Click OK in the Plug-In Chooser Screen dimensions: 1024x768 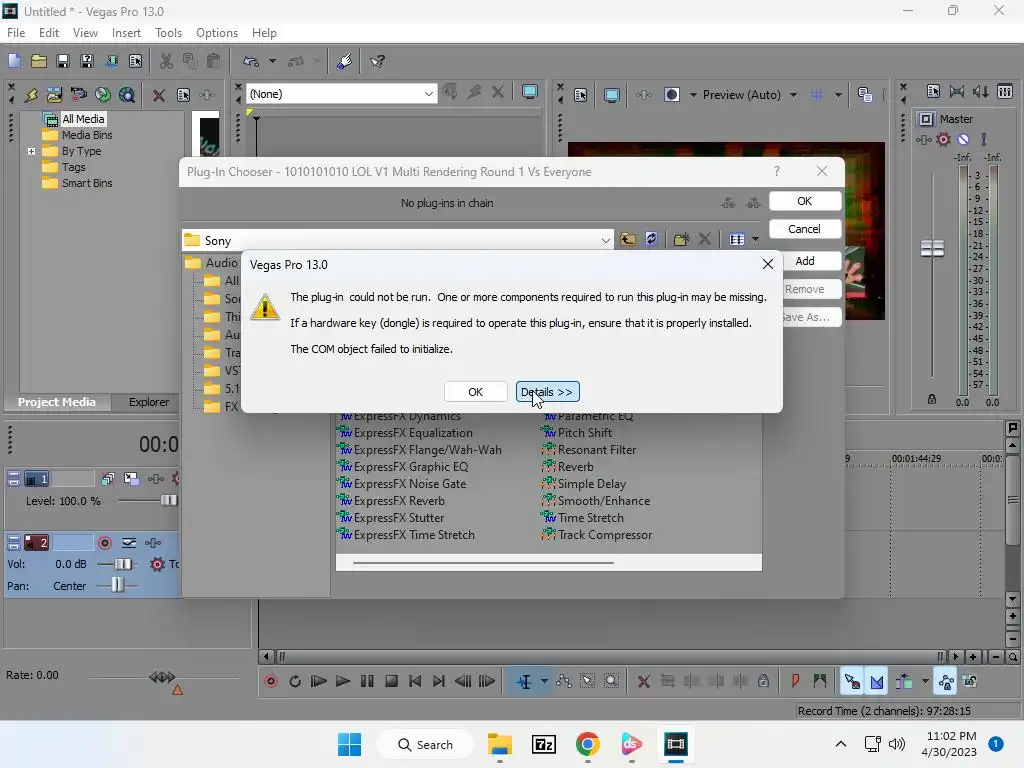pos(805,201)
